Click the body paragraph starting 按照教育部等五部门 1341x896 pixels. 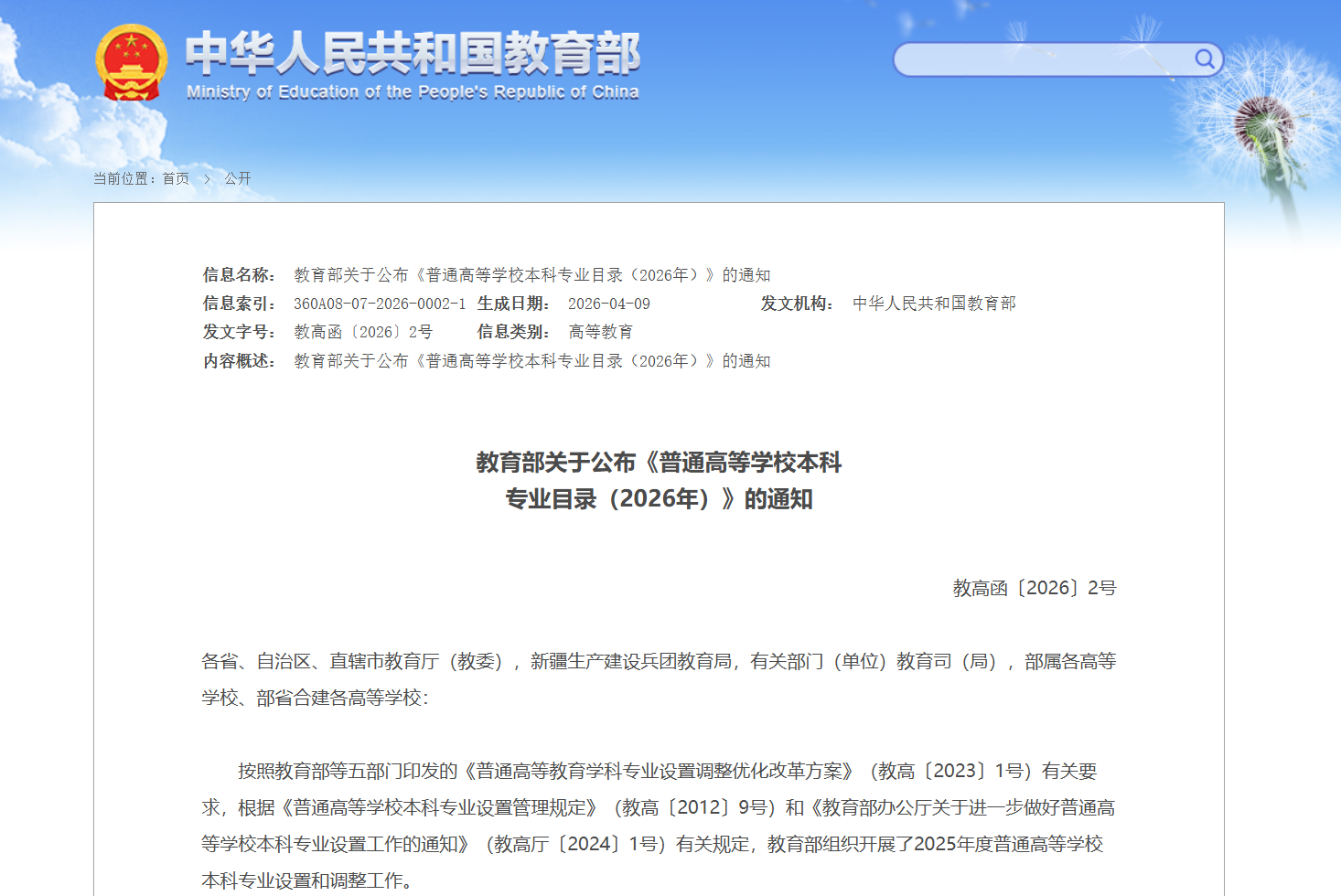[659, 826]
